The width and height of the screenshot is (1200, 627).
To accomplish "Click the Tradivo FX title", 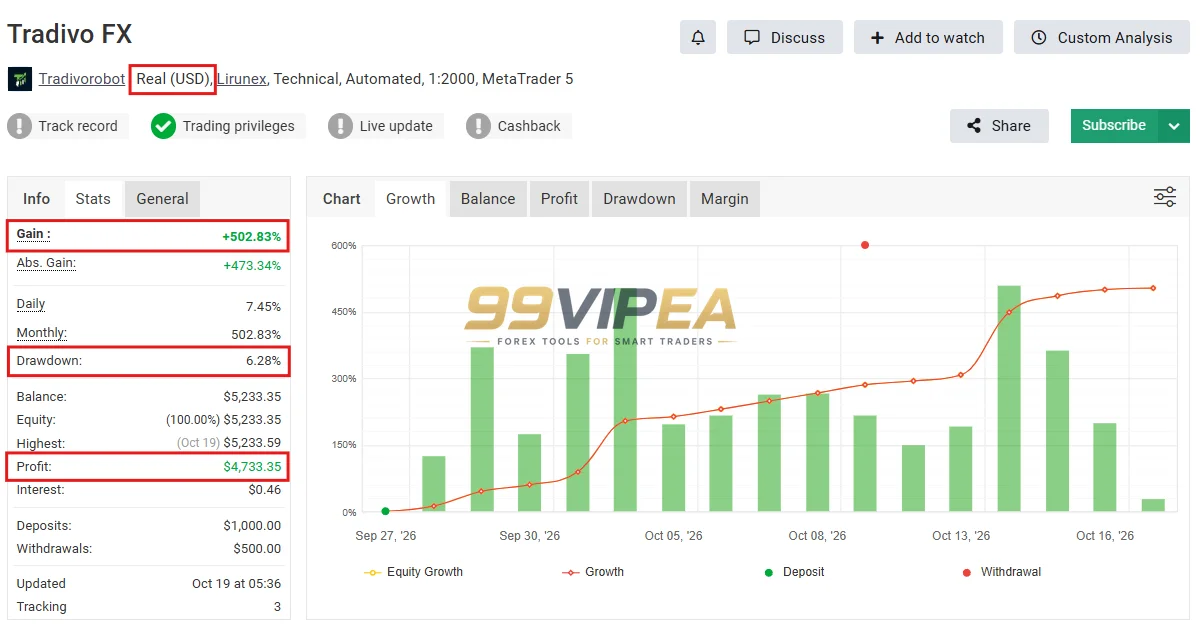I will [70, 34].
